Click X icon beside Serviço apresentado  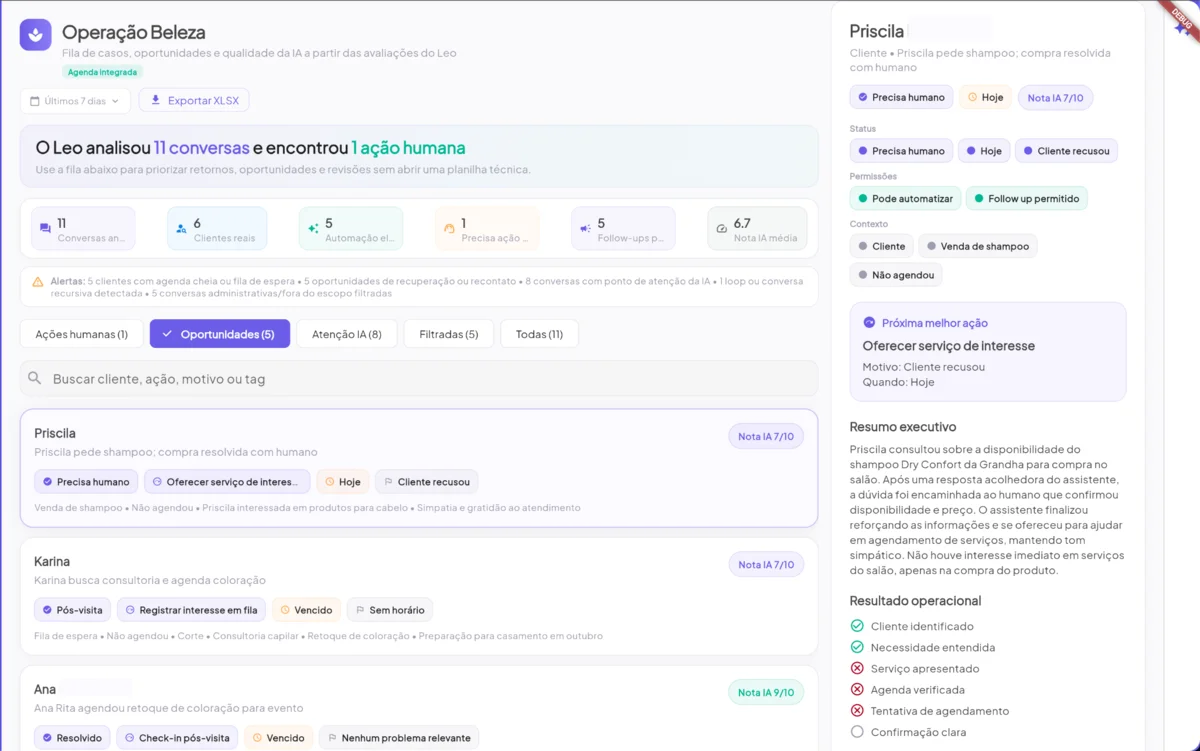click(857, 668)
